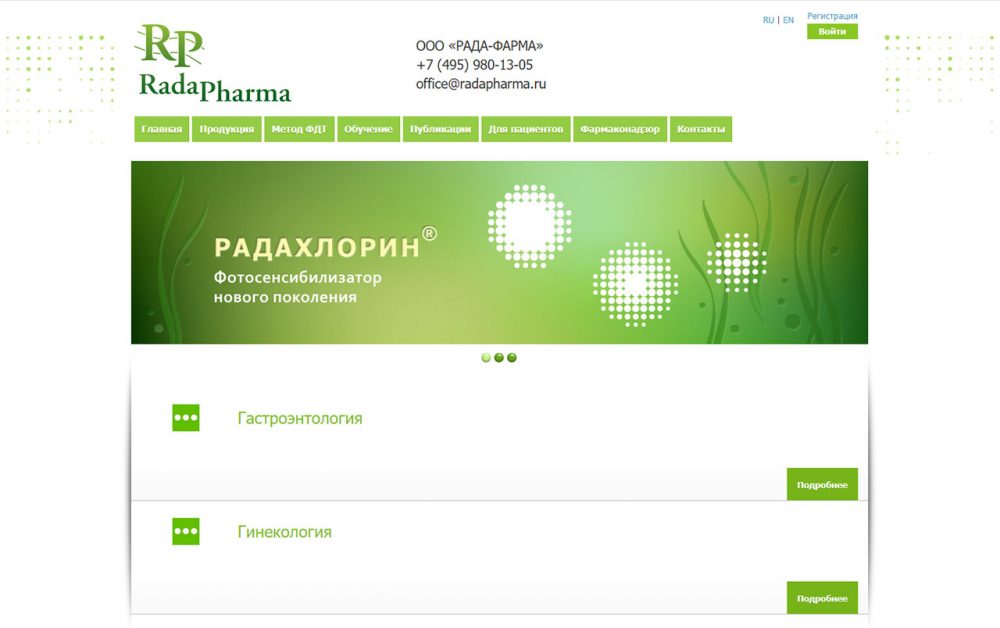The height and width of the screenshot is (628, 1000).
Task: Open the Продукция menu item
Action: 227,129
